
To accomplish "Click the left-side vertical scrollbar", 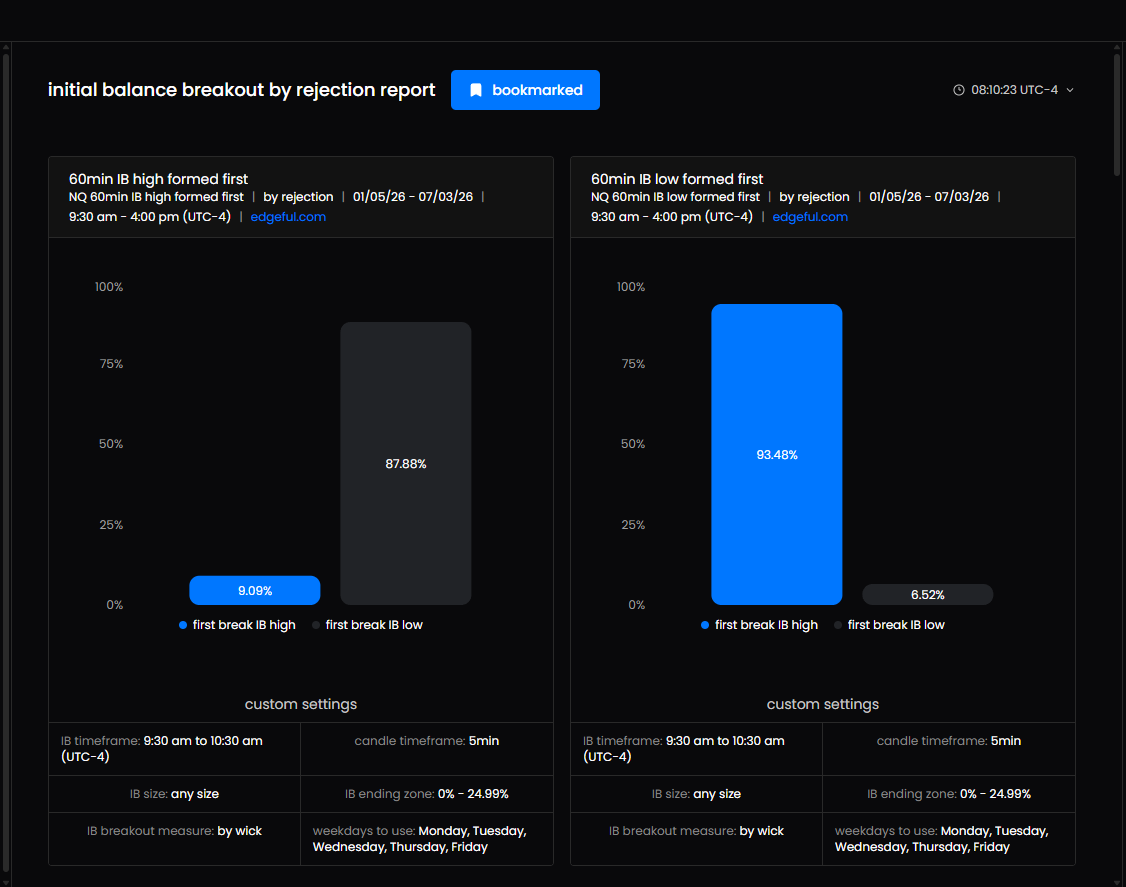I will pyautogui.click(x=6, y=463).
